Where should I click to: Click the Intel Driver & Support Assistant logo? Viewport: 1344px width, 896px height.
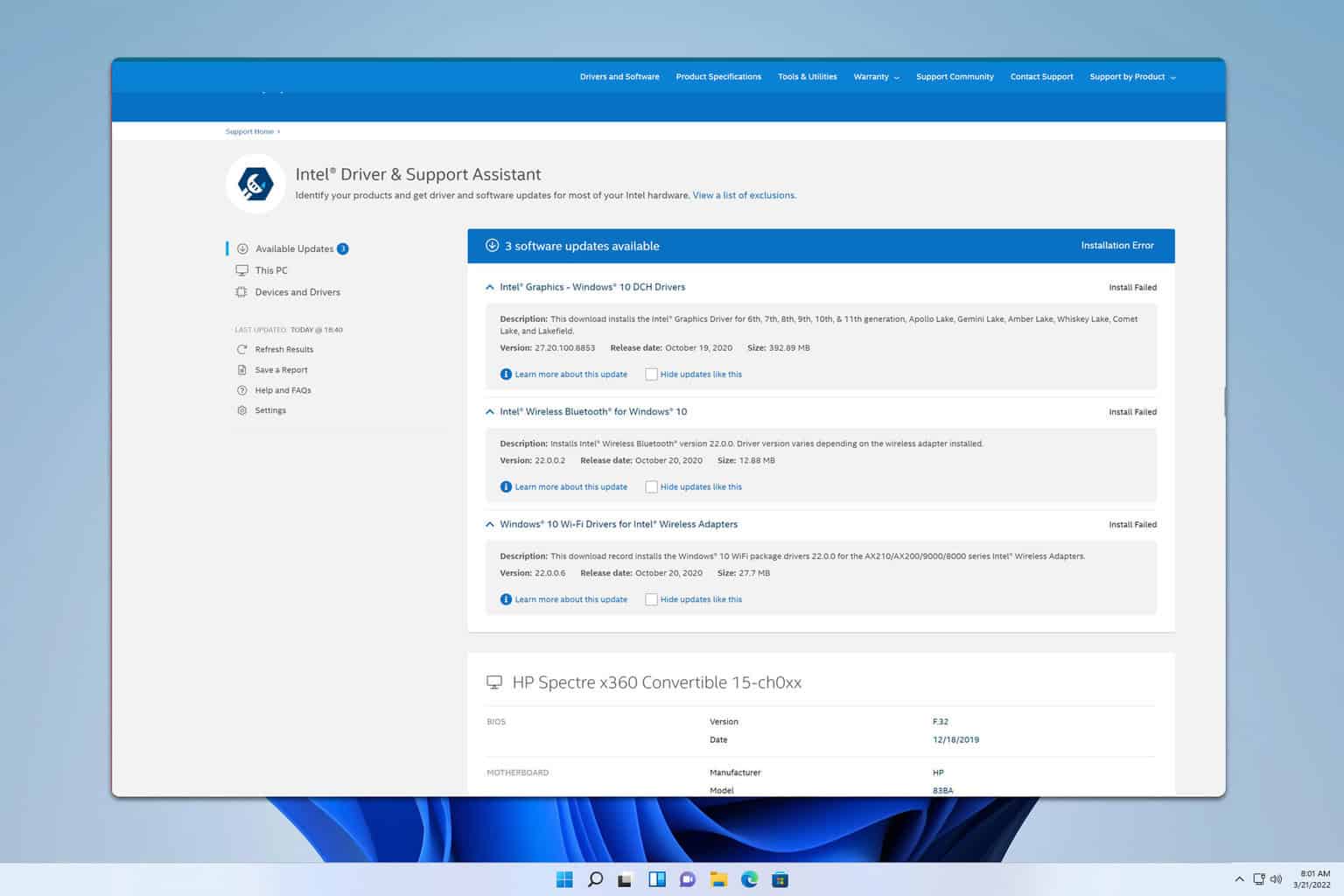coord(255,184)
